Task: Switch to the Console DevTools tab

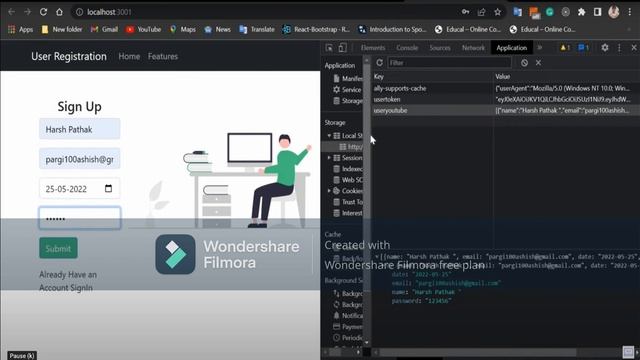Action: click(x=407, y=48)
